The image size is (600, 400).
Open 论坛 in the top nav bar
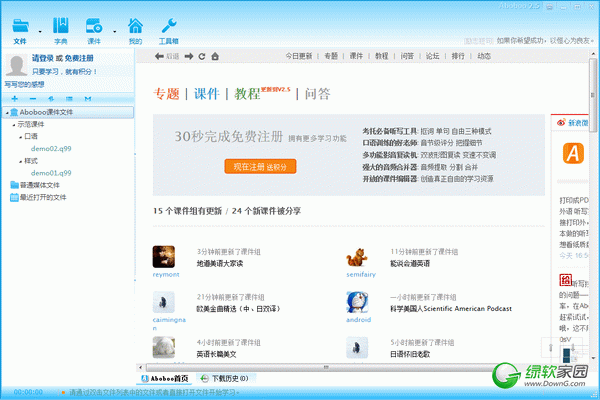tap(432, 56)
